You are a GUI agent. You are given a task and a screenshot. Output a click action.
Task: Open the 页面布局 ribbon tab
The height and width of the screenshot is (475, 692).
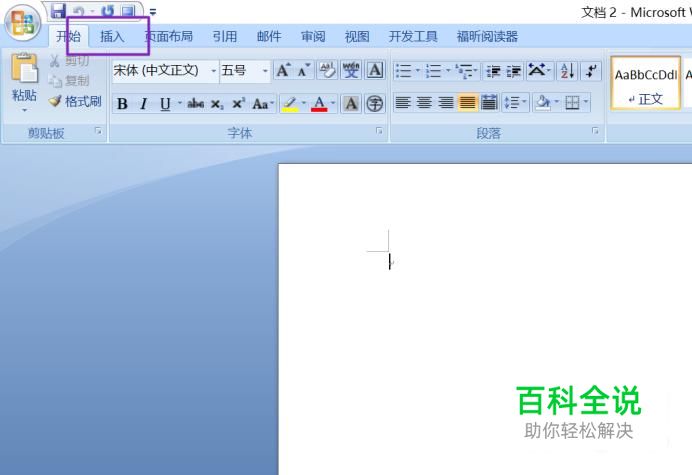pyautogui.click(x=169, y=36)
